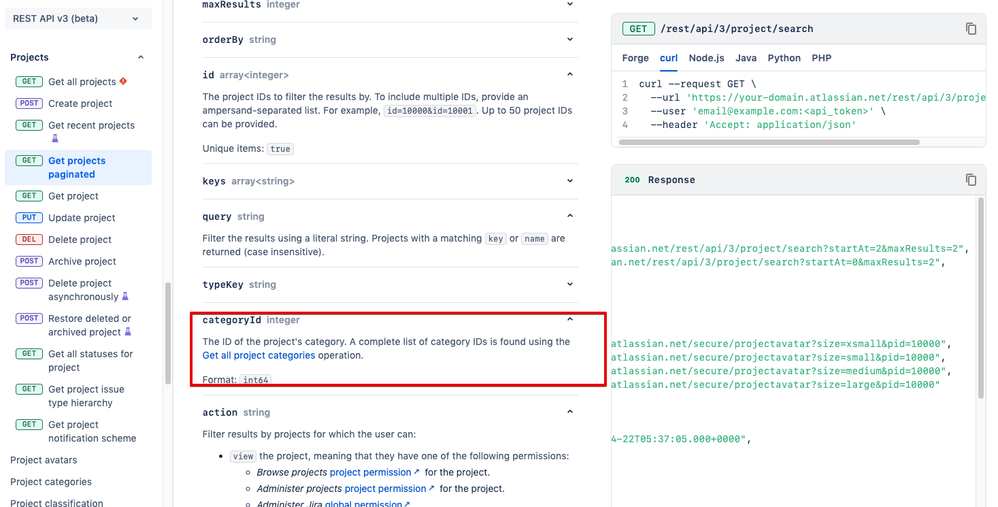Click the GET badge beside Get all statuses for project

pos(29,354)
